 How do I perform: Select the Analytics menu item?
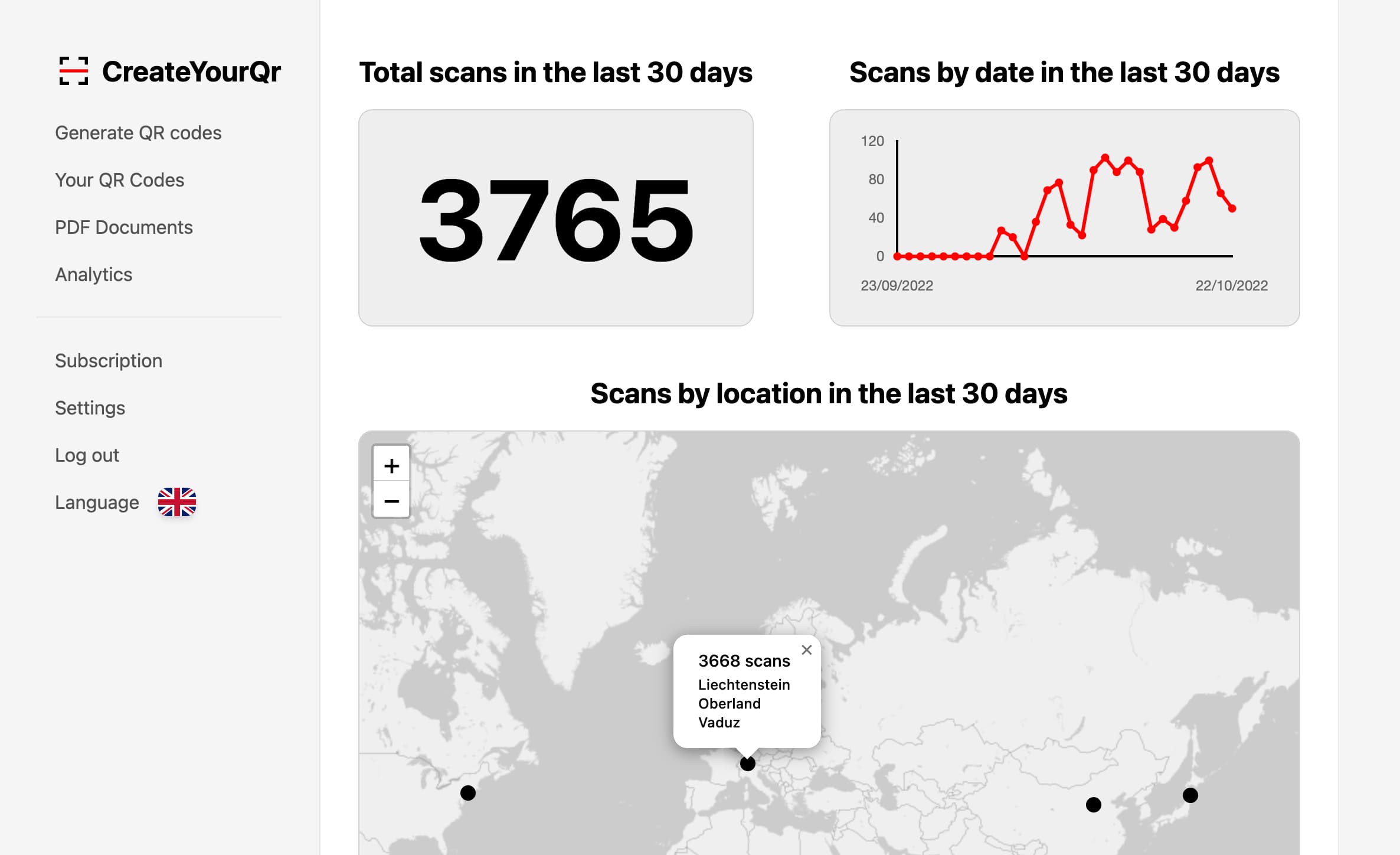pyautogui.click(x=93, y=275)
